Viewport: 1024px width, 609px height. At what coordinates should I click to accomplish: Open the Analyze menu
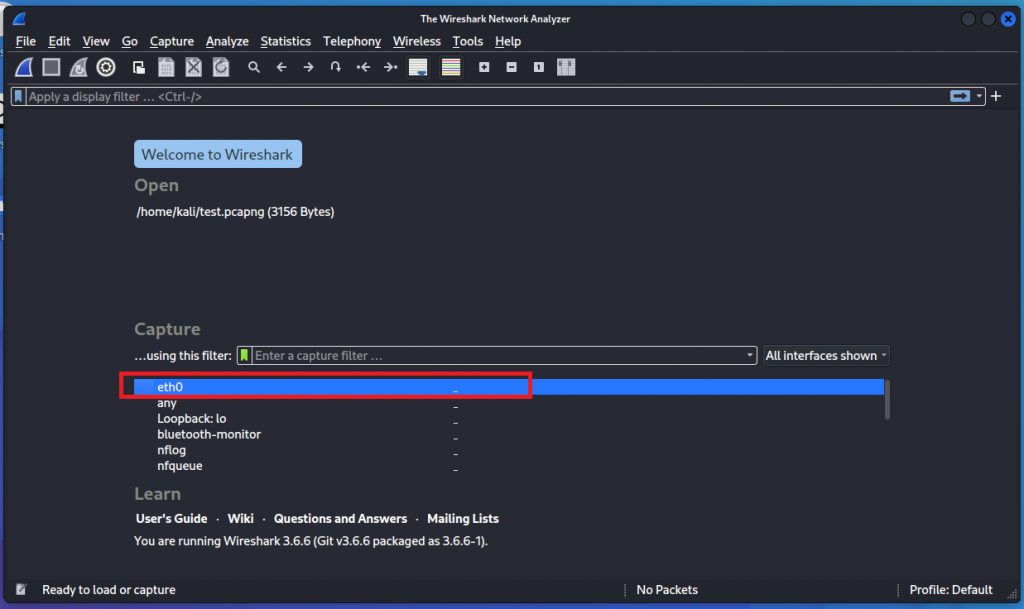[x=227, y=41]
